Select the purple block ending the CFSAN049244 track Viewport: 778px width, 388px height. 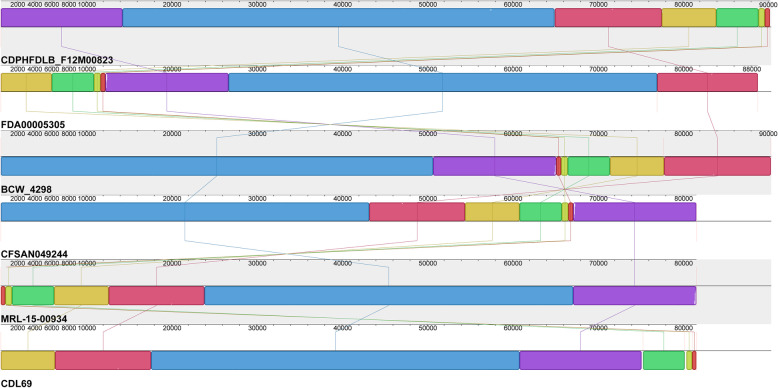635,212
